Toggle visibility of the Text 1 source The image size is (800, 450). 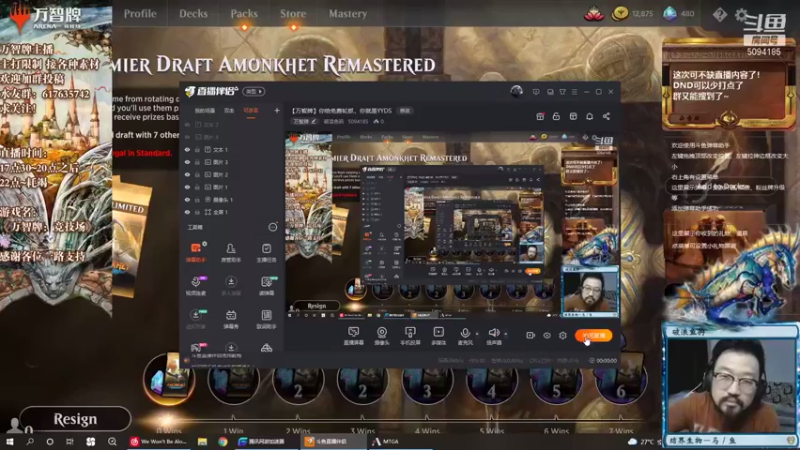pos(187,149)
